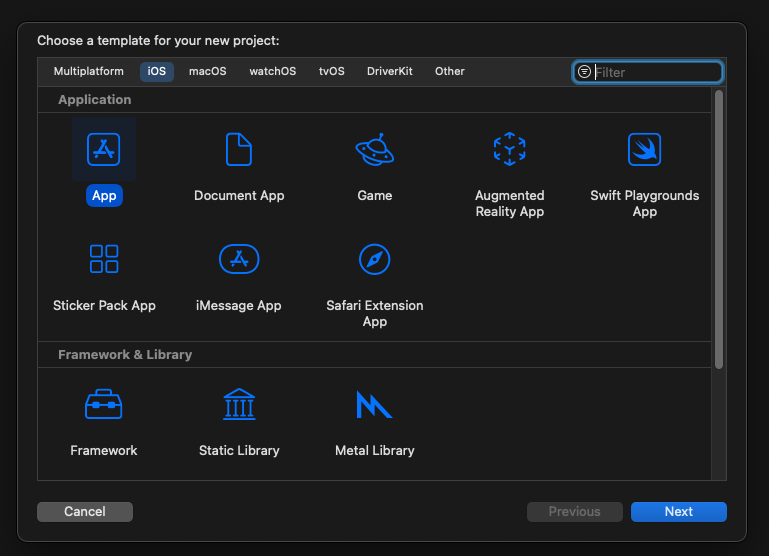Viewport: 769px width, 556px height.
Task: Click the "Safari Extension App" label
Action: click(375, 313)
